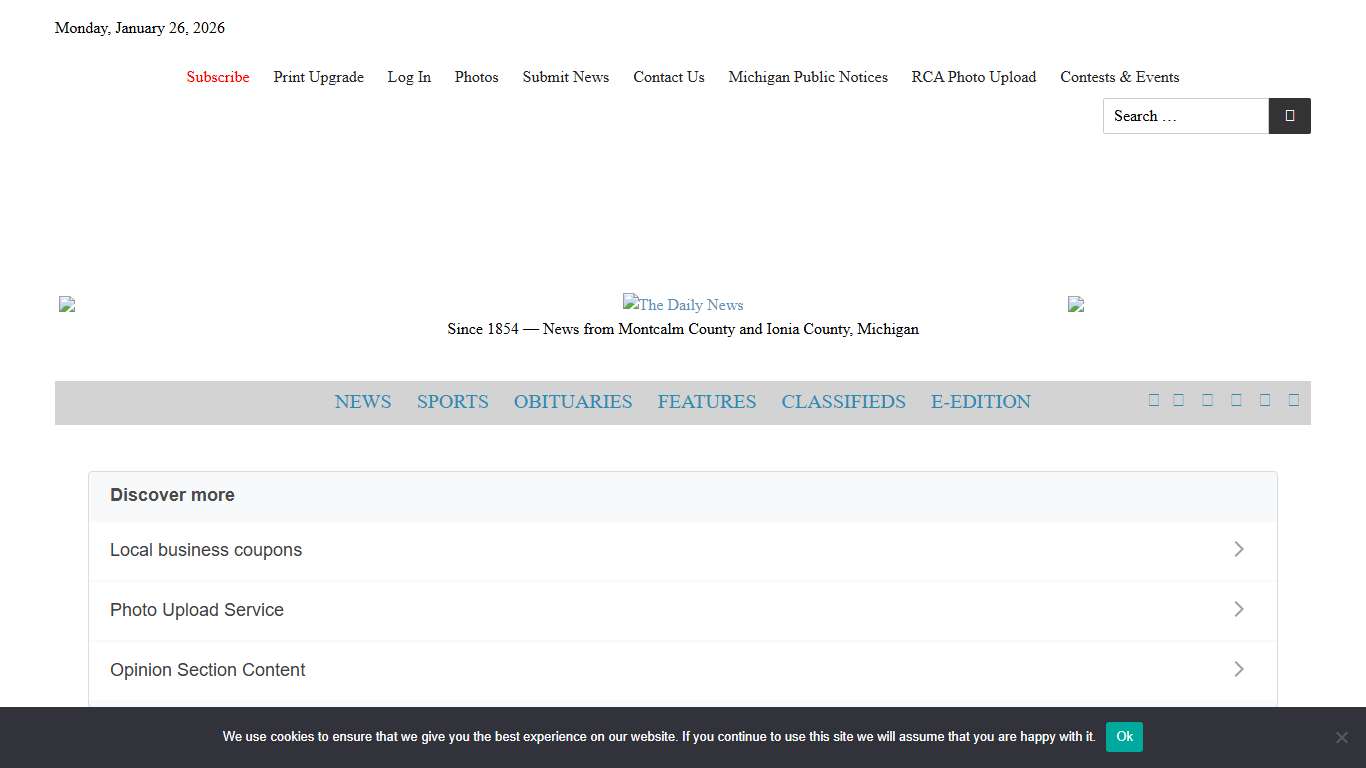1366x768 pixels.
Task: Click the last social icon in the gray navigation bar
Action: [x=1293, y=400]
